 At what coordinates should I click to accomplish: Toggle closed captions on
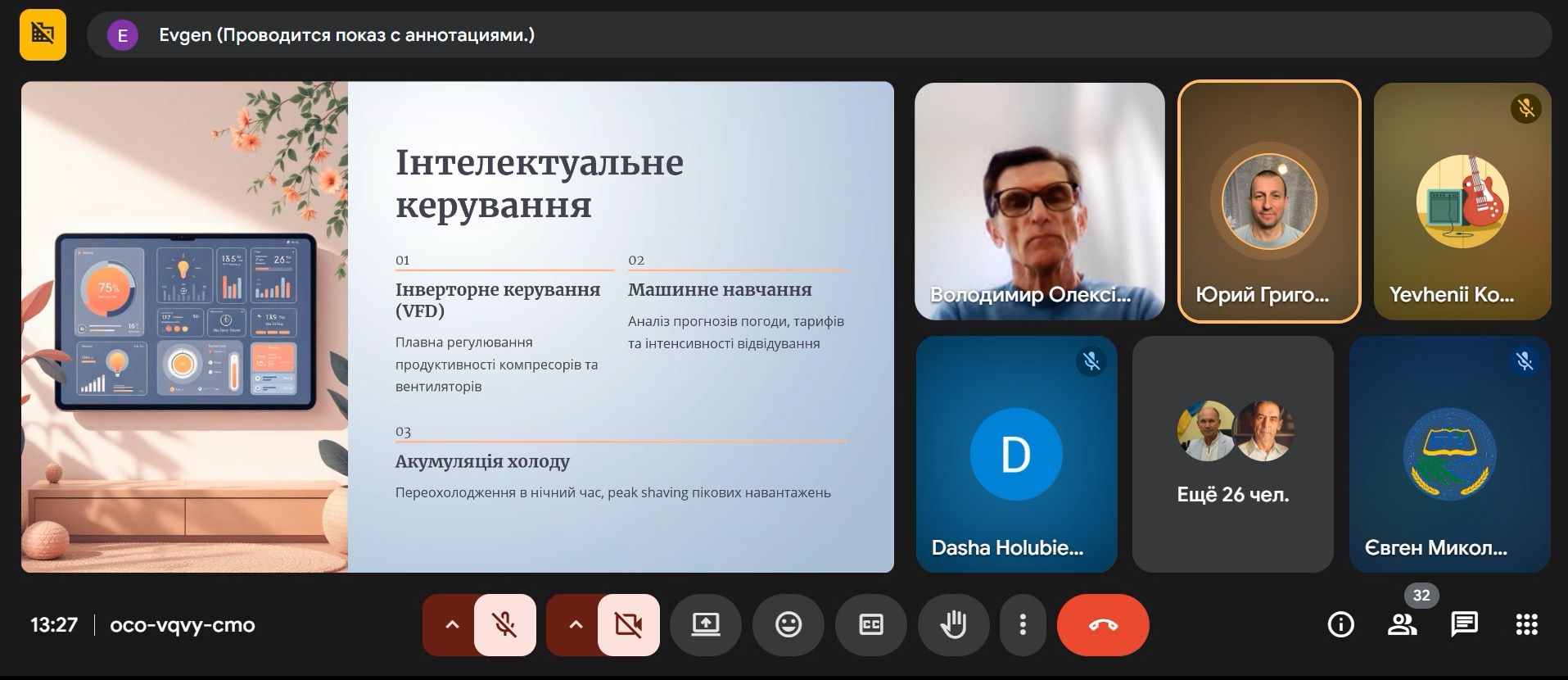870,625
